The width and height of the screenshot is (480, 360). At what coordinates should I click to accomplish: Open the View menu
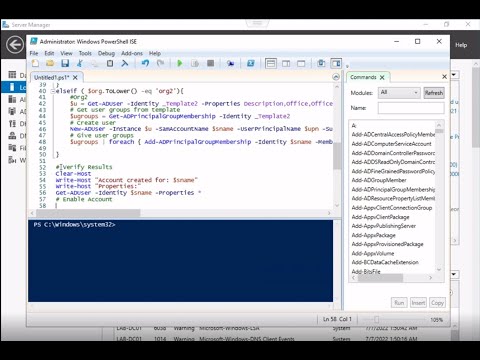66,53
